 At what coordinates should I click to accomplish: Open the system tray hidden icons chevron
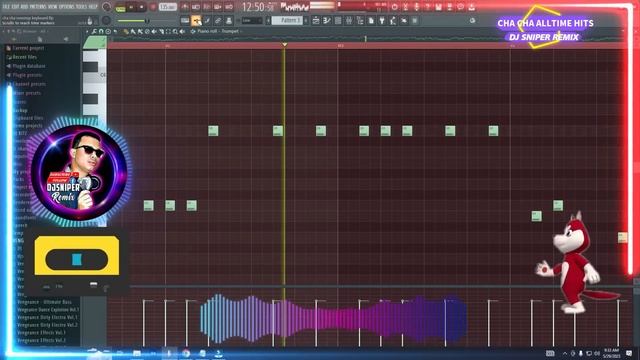tap(565, 353)
